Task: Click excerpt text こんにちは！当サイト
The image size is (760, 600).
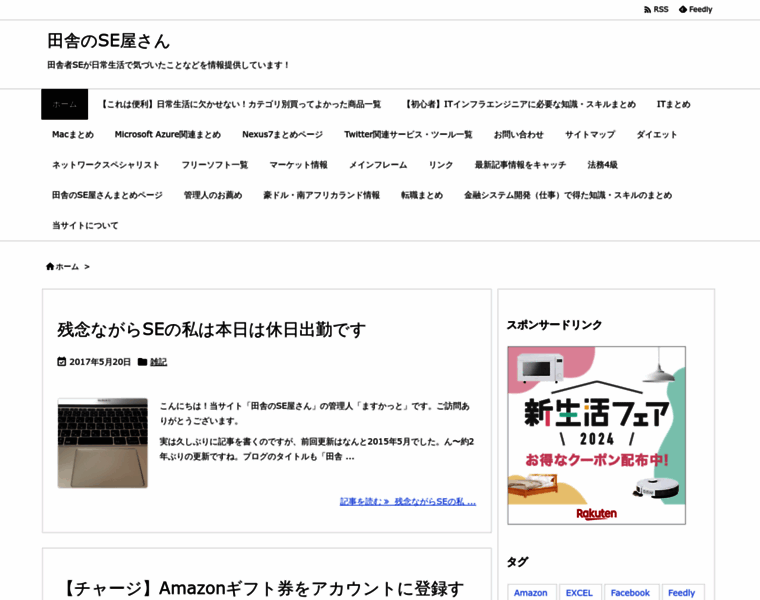Action: tap(315, 413)
